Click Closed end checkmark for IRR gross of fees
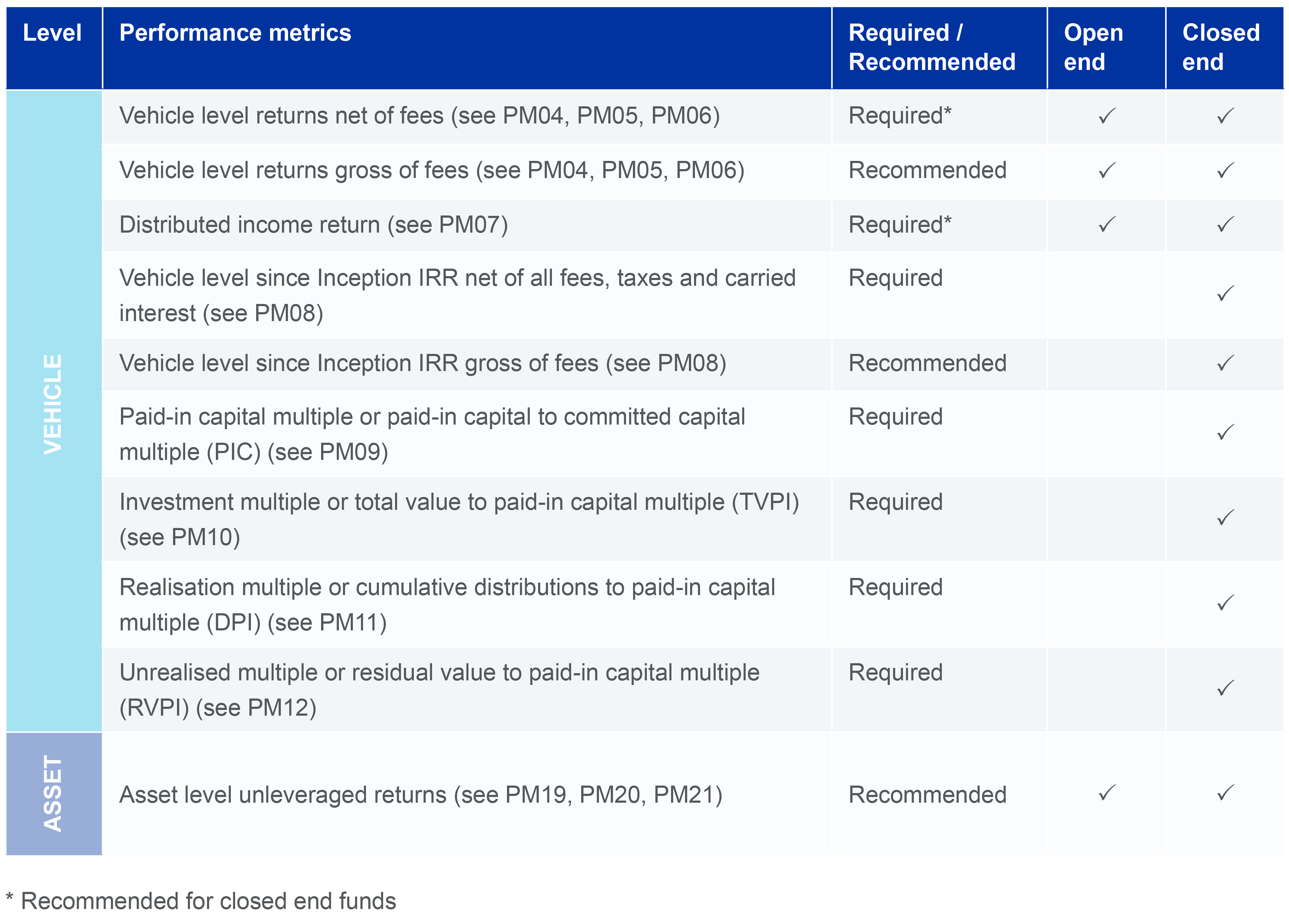 [1225, 363]
